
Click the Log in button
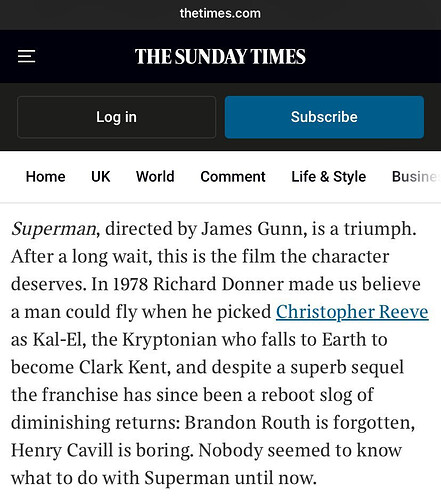click(116, 117)
